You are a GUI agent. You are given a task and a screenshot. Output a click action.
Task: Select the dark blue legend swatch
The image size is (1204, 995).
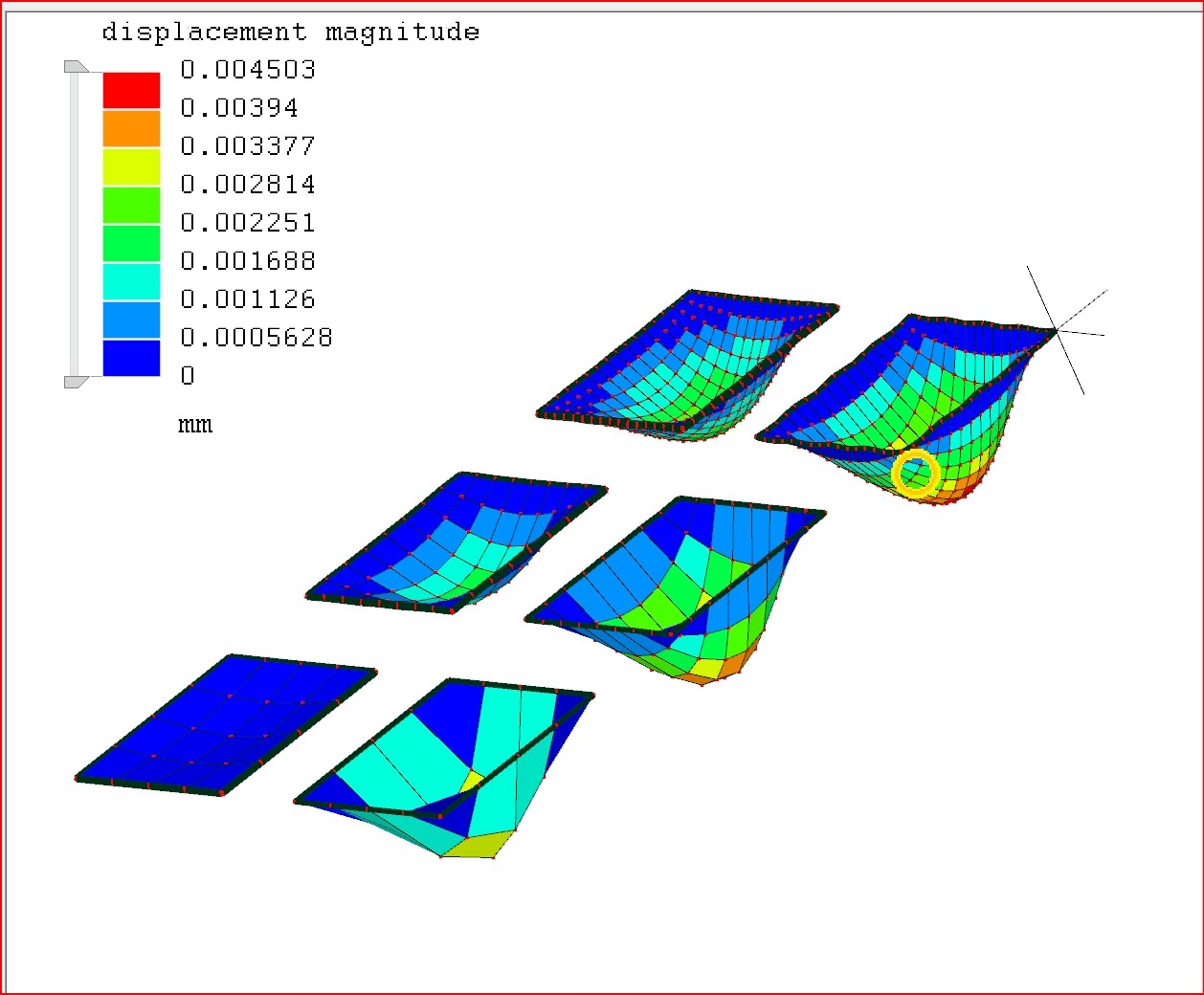pyautogui.click(x=131, y=358)
